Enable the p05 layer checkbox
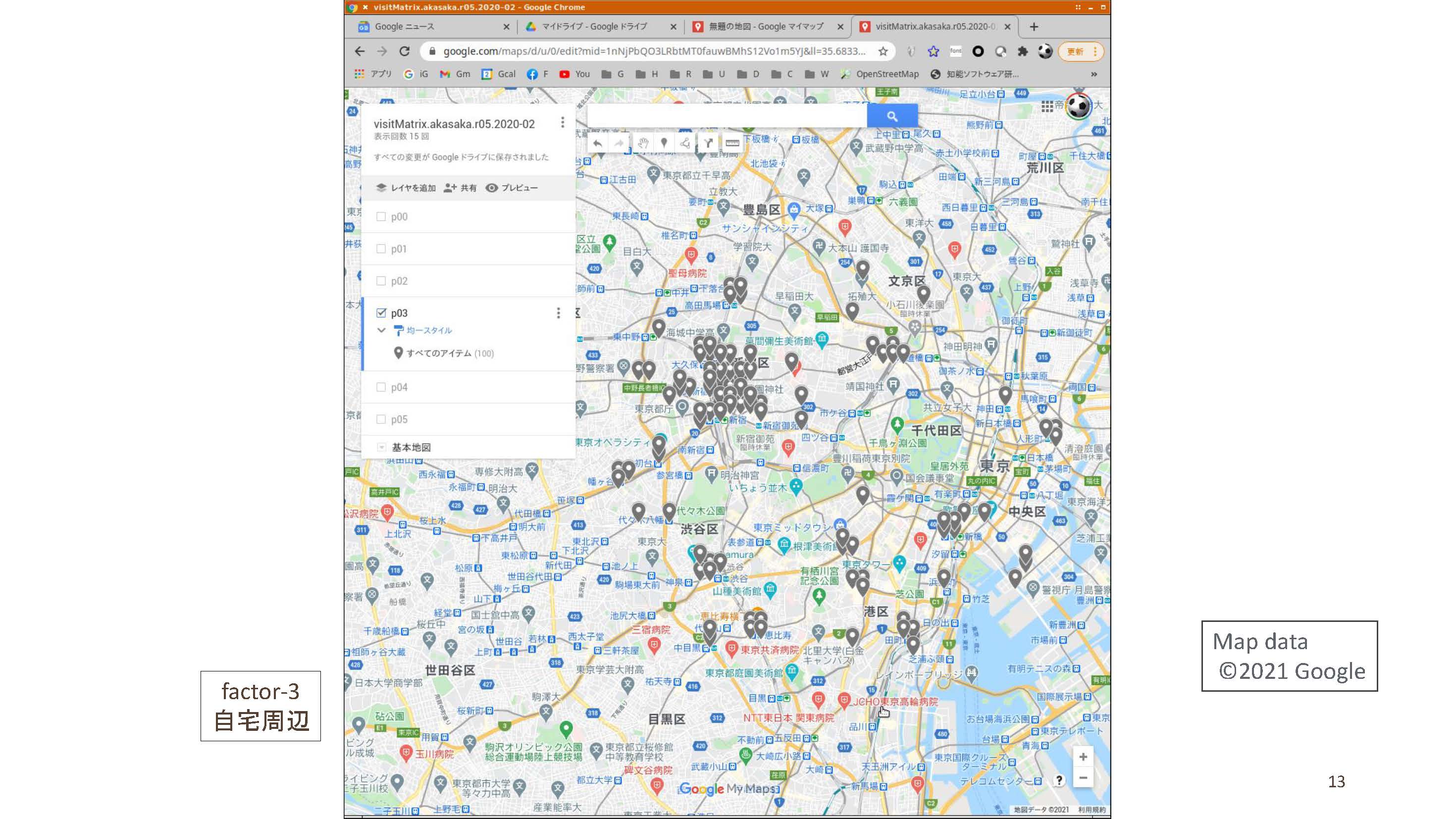This screenshot has width=1456, height=819. point(381,419)
